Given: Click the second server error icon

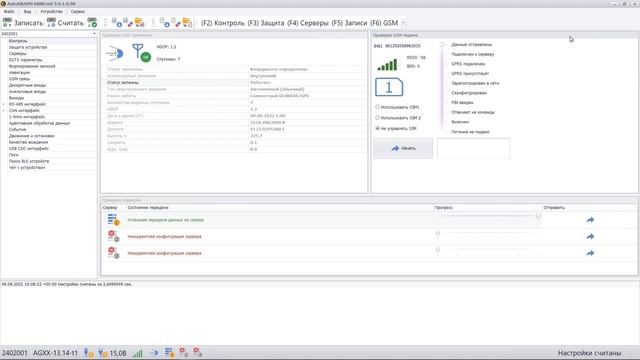Looking at the screenshot, I should point(113,236).
